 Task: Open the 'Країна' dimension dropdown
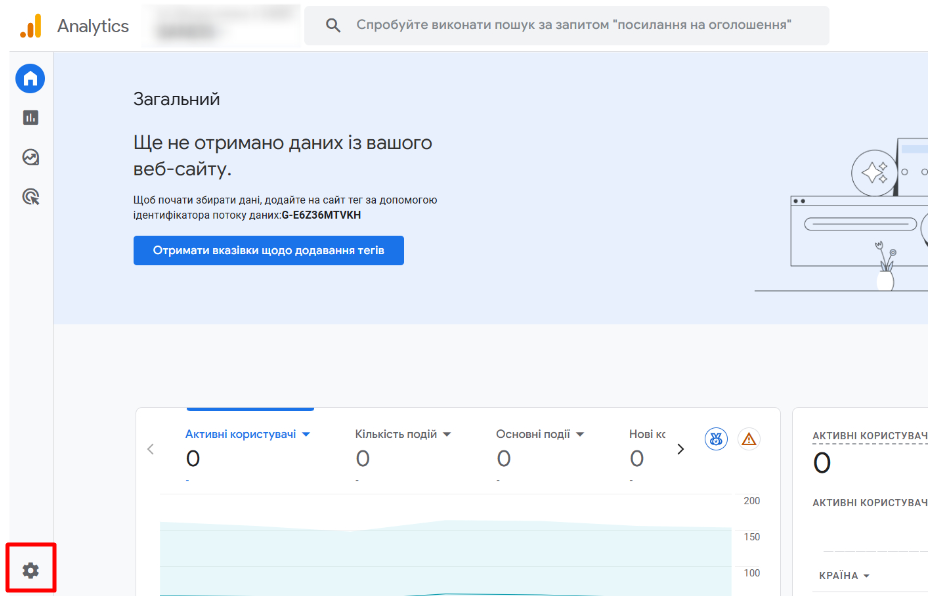point(845,576)
